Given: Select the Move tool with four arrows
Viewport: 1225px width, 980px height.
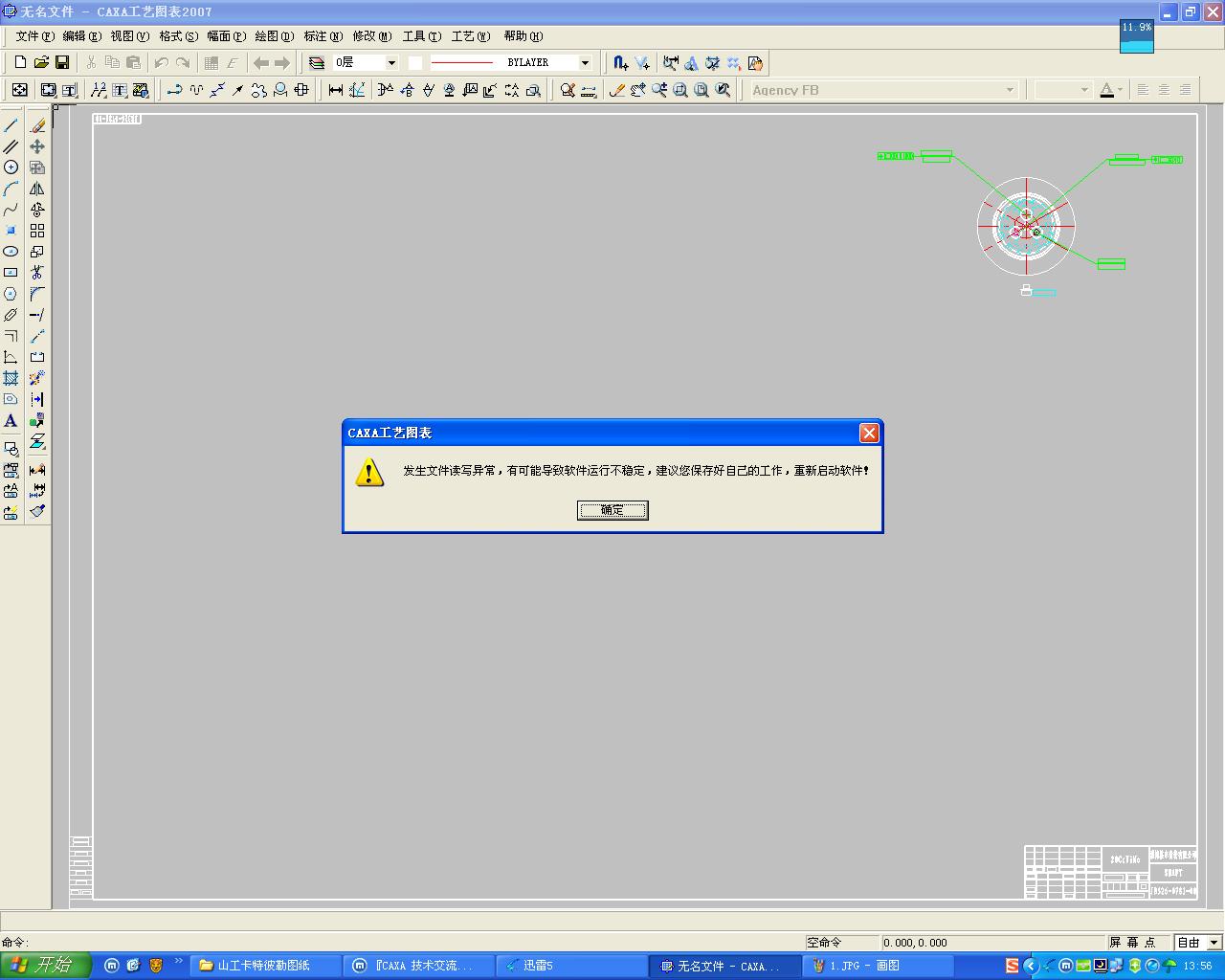Looking at the screenshot, I should click(37, 146).
